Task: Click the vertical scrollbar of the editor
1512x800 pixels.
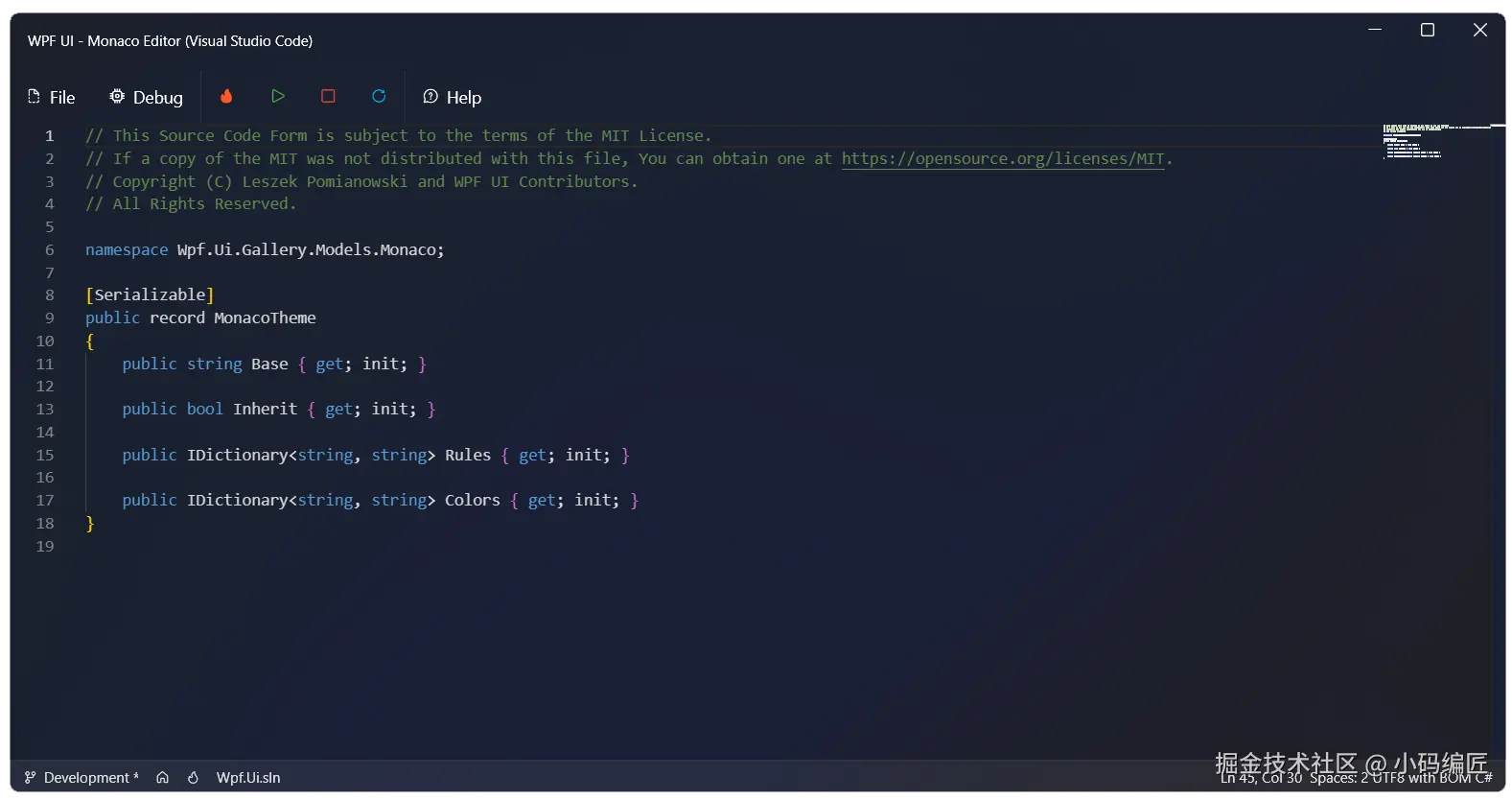Action: tap(1498, 441)
